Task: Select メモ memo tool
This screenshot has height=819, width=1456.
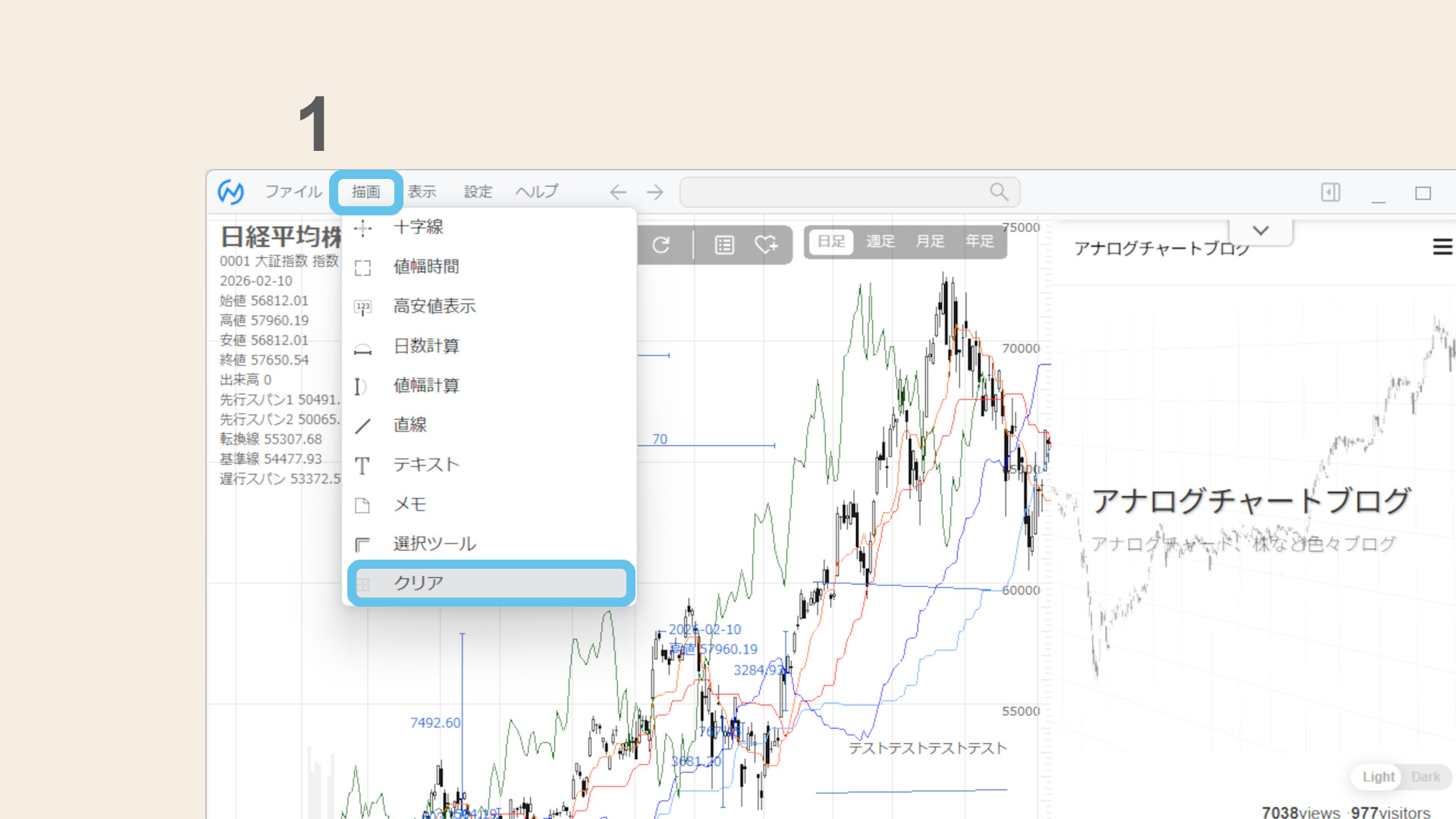Action: (x=489, y=504)
